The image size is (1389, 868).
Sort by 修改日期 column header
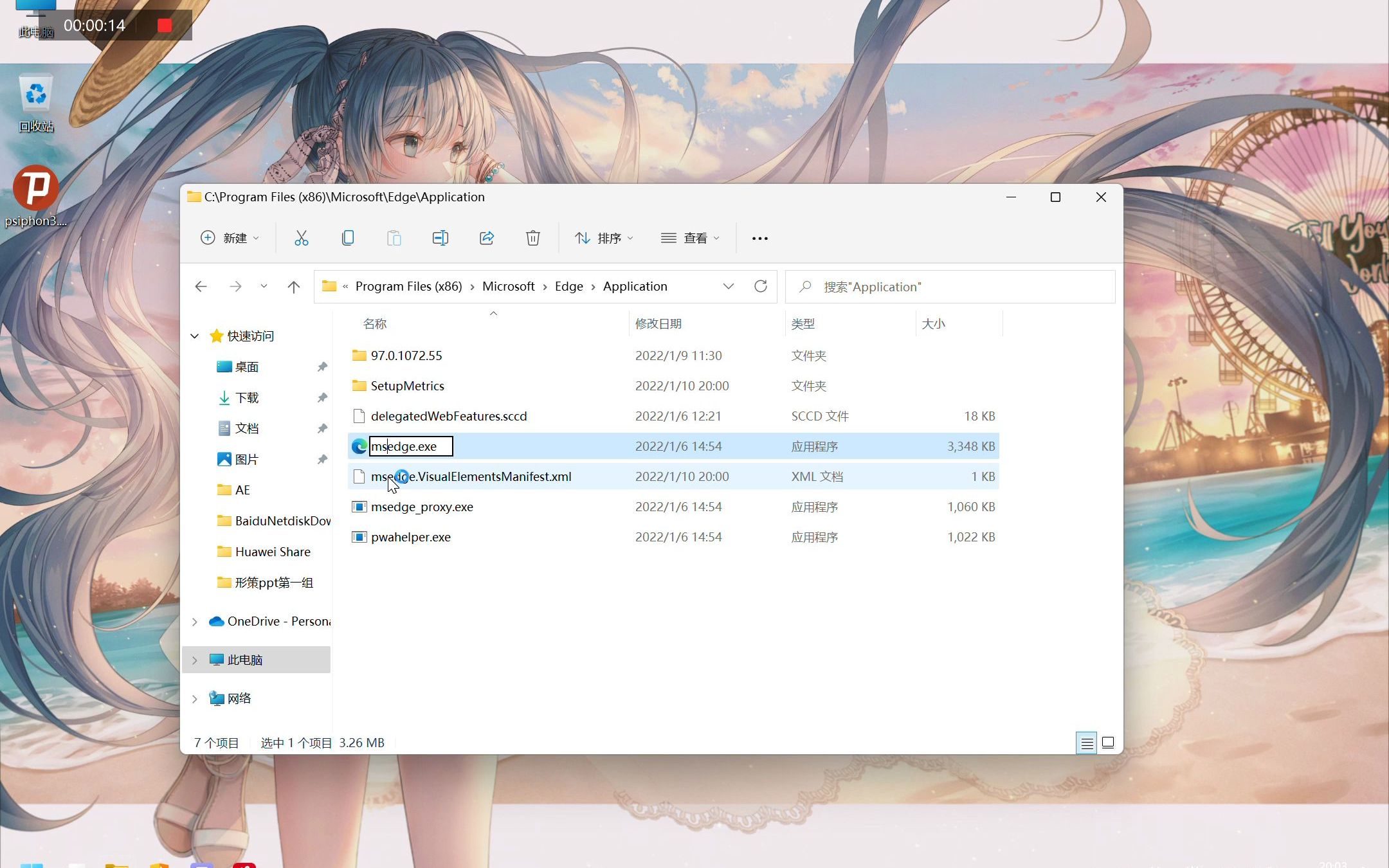pos(658,323)
